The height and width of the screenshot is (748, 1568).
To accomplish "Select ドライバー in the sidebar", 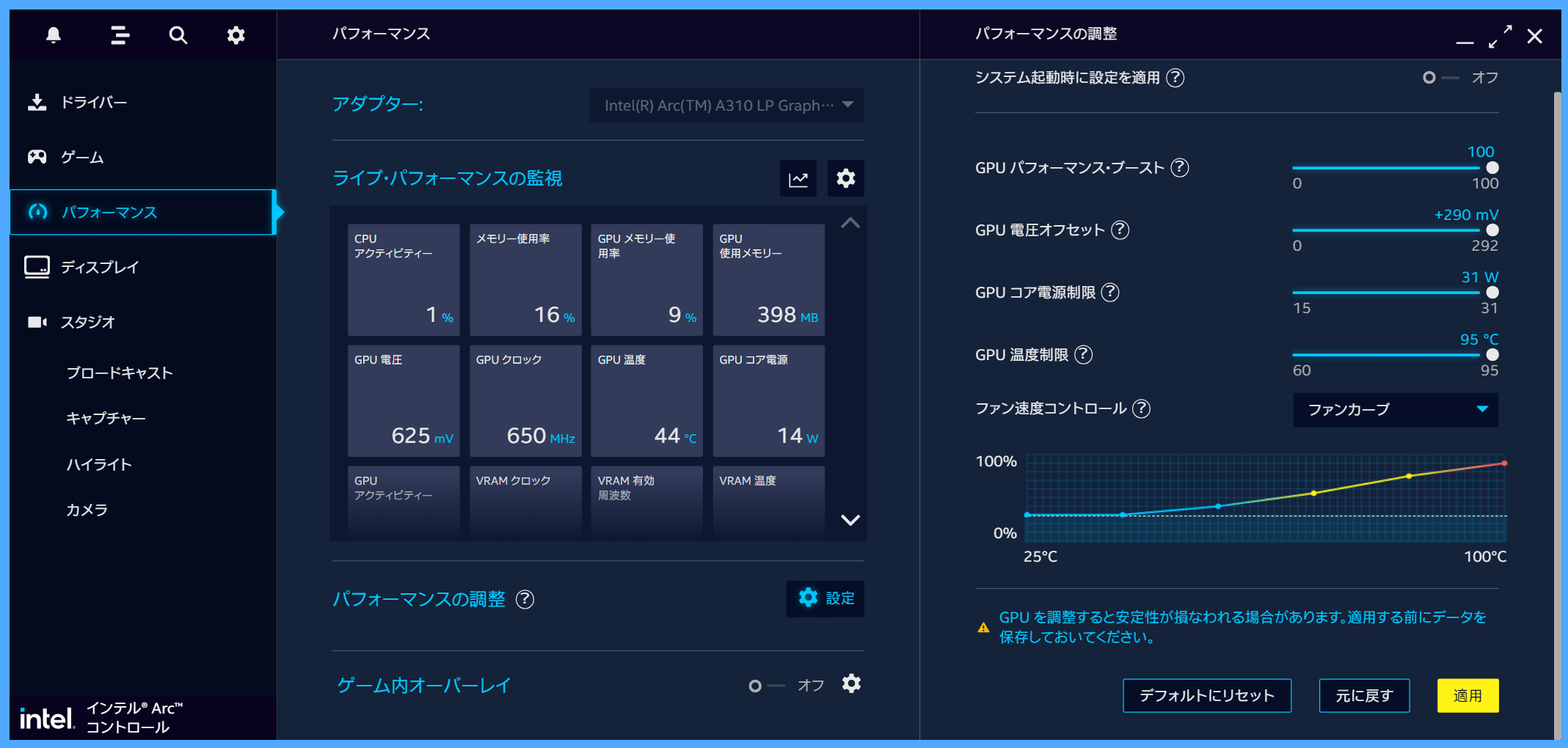I will point(94,102).
